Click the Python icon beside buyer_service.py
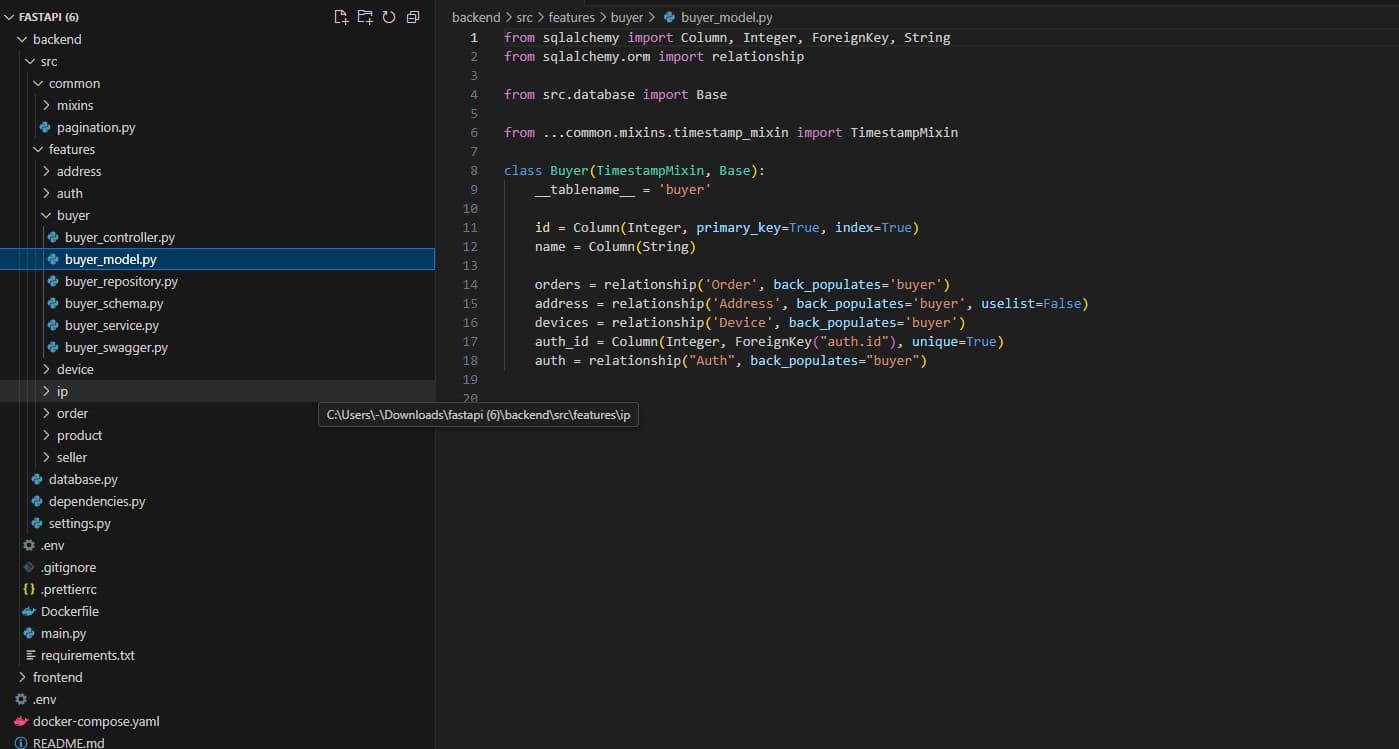 click(53, 325)
